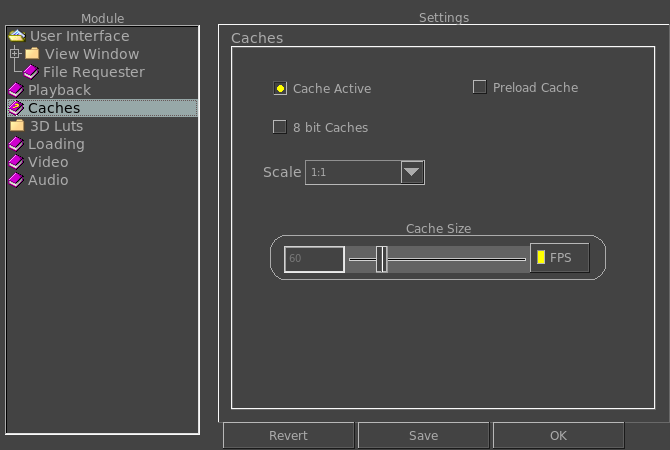Enable the Preload Cache checkbox
The width and height of the screenshot is (670, 450).
coord(479,87)
